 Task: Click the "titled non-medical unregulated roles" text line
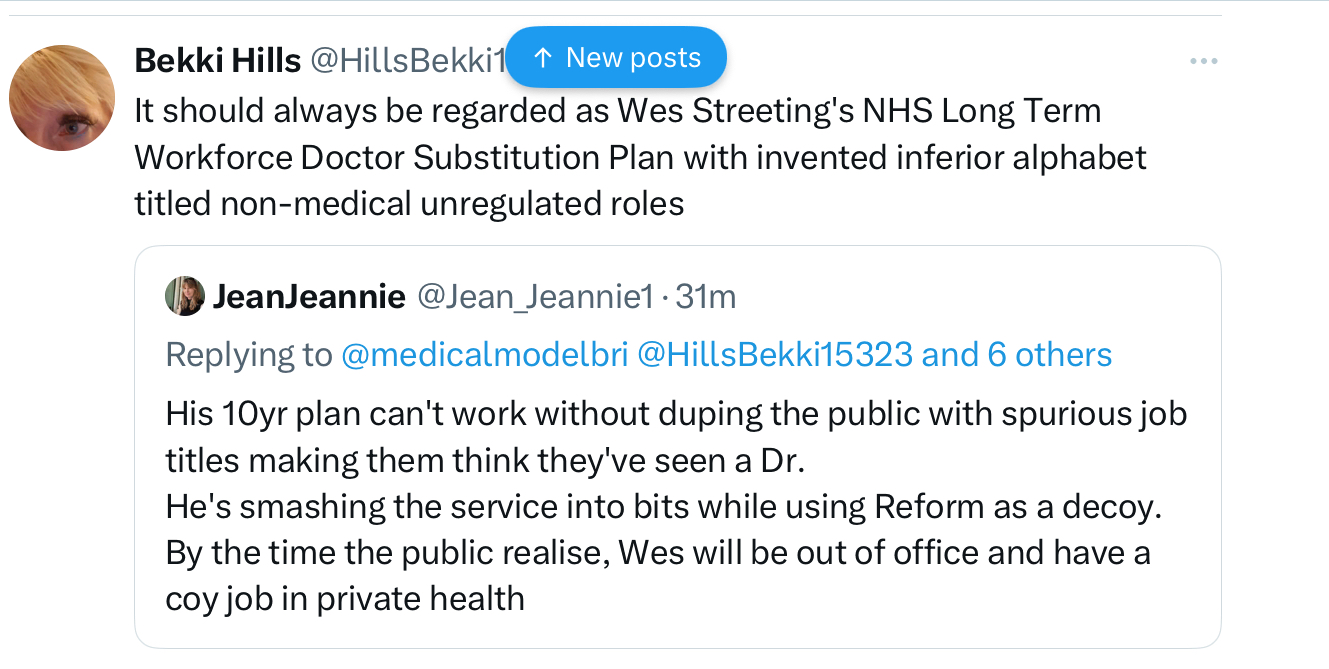409,204
